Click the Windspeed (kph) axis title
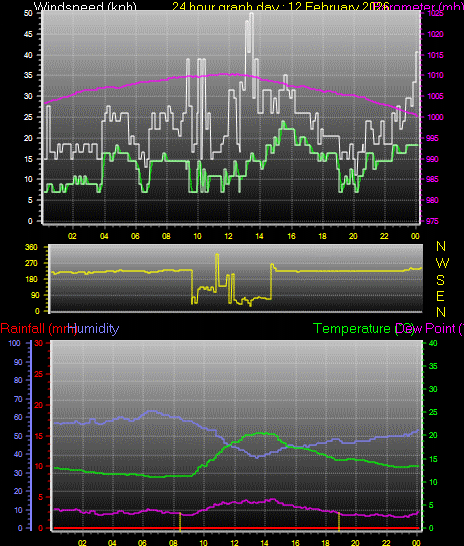464x546 pixels. tap(85, 6)
